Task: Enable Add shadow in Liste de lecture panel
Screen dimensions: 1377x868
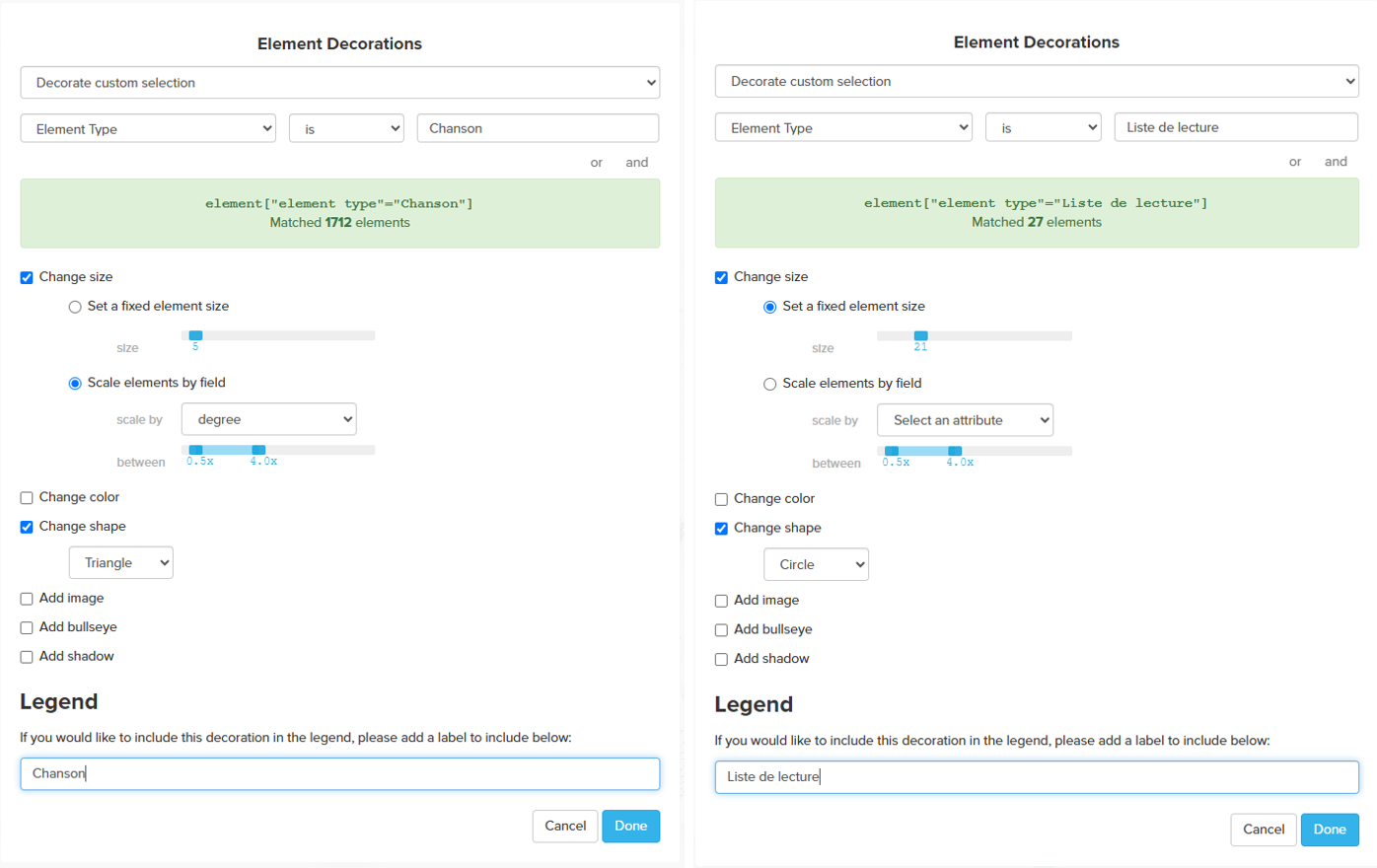Action: coord(721,659)
